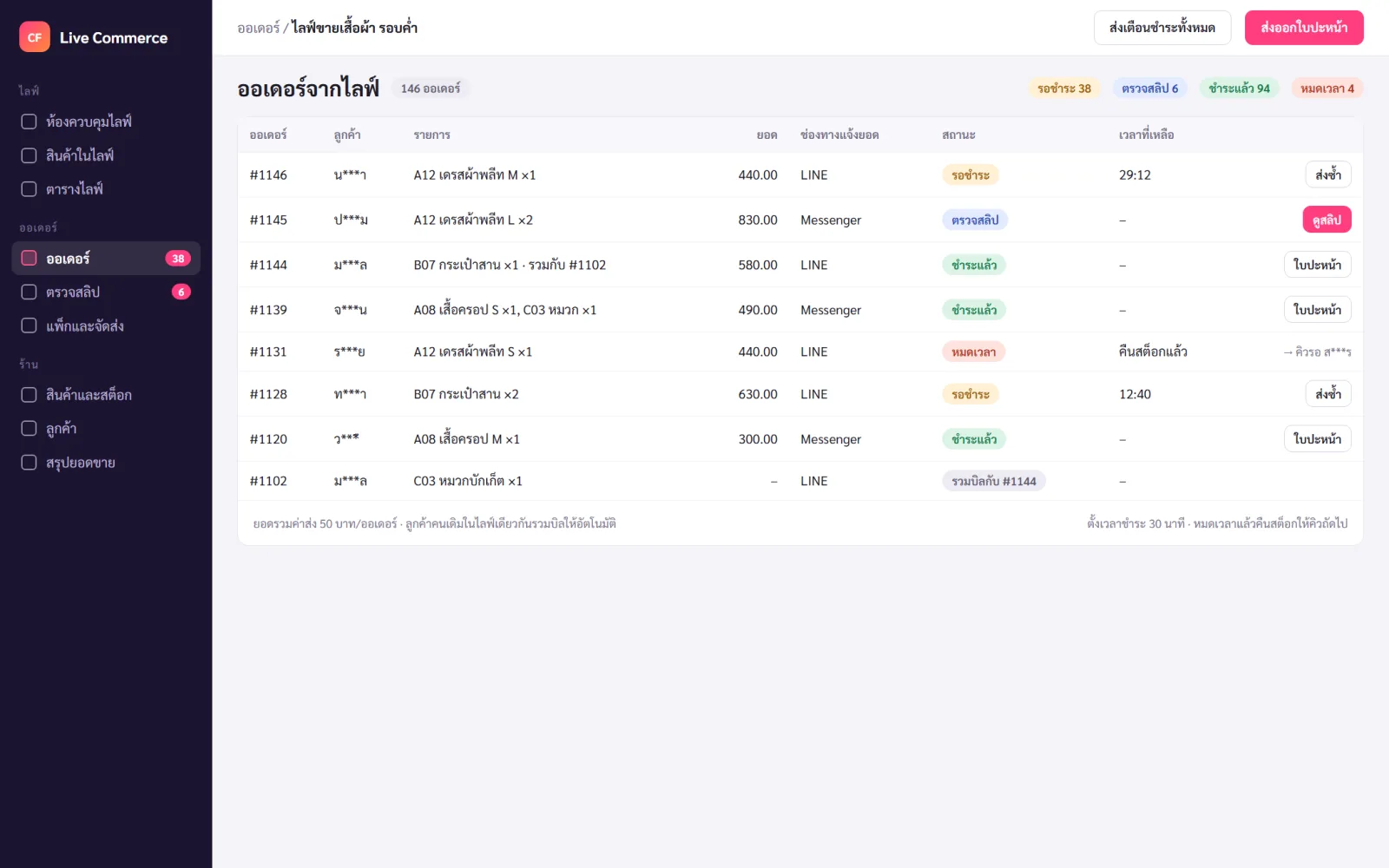Filter by ตรวจสลิป 6 chip

coord(1150,89)
